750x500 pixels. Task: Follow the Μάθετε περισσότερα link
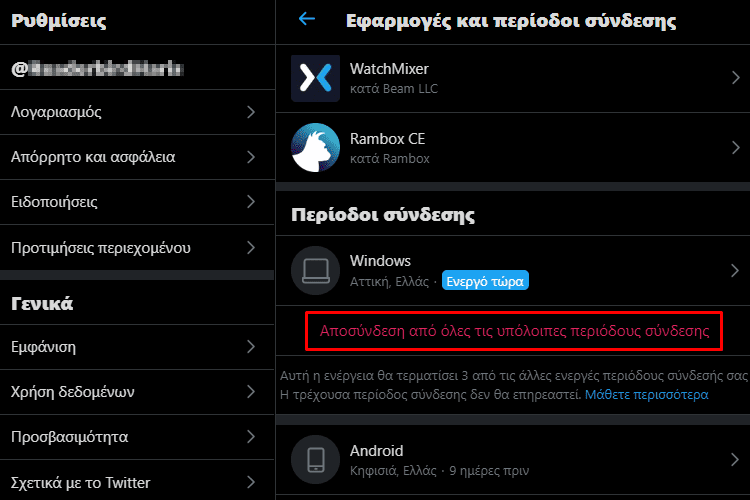[x=646, y=395]
